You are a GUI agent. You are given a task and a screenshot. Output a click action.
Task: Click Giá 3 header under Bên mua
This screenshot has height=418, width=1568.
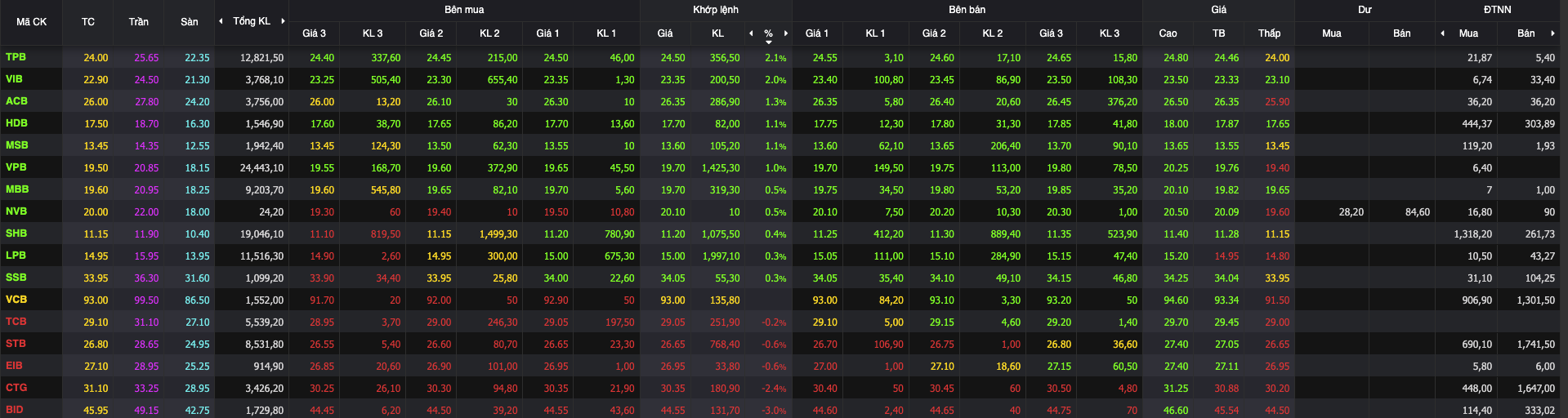pyautogui.click(x=314, y=33)
